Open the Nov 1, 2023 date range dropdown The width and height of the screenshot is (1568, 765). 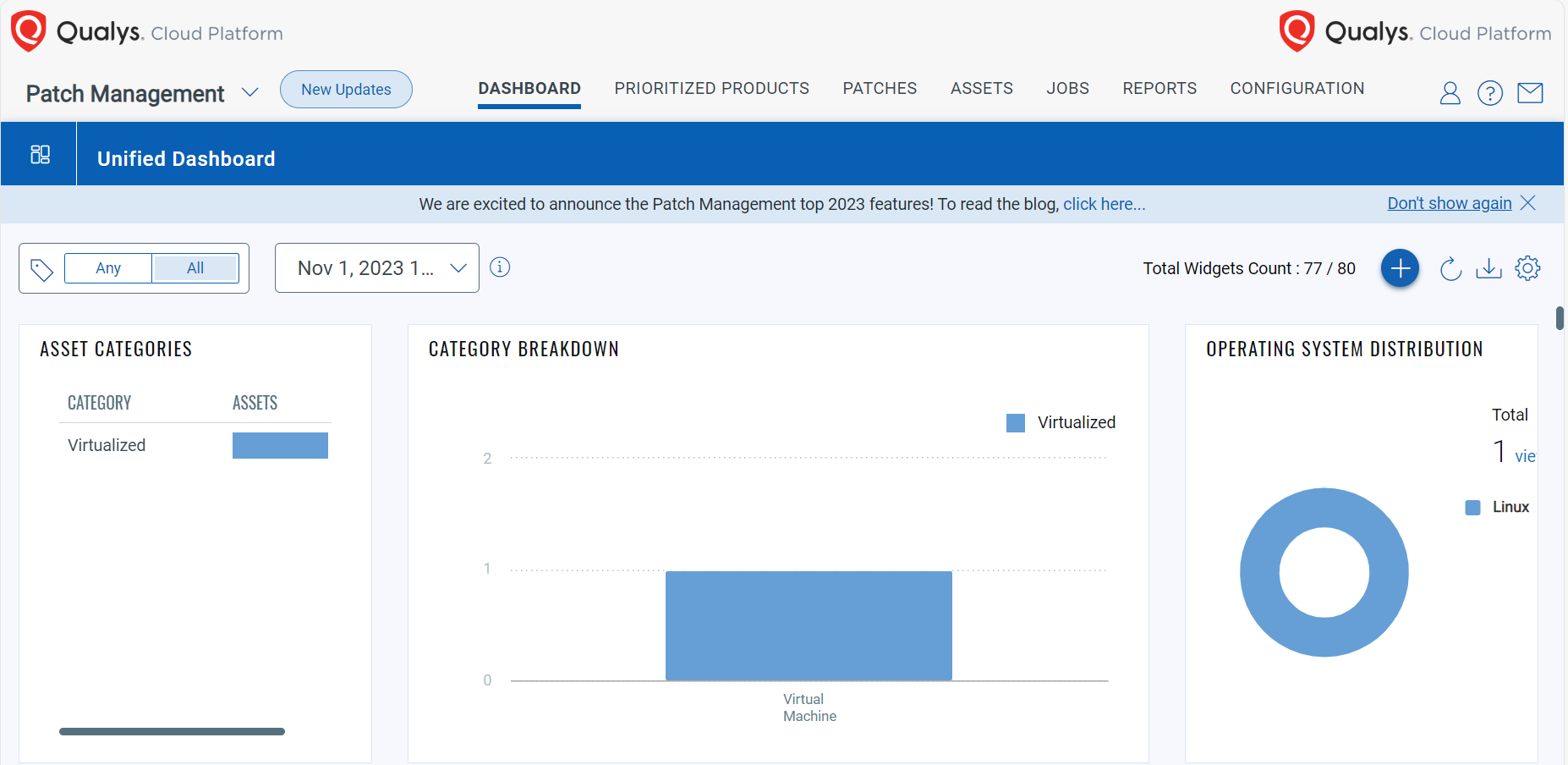point(376,267)
